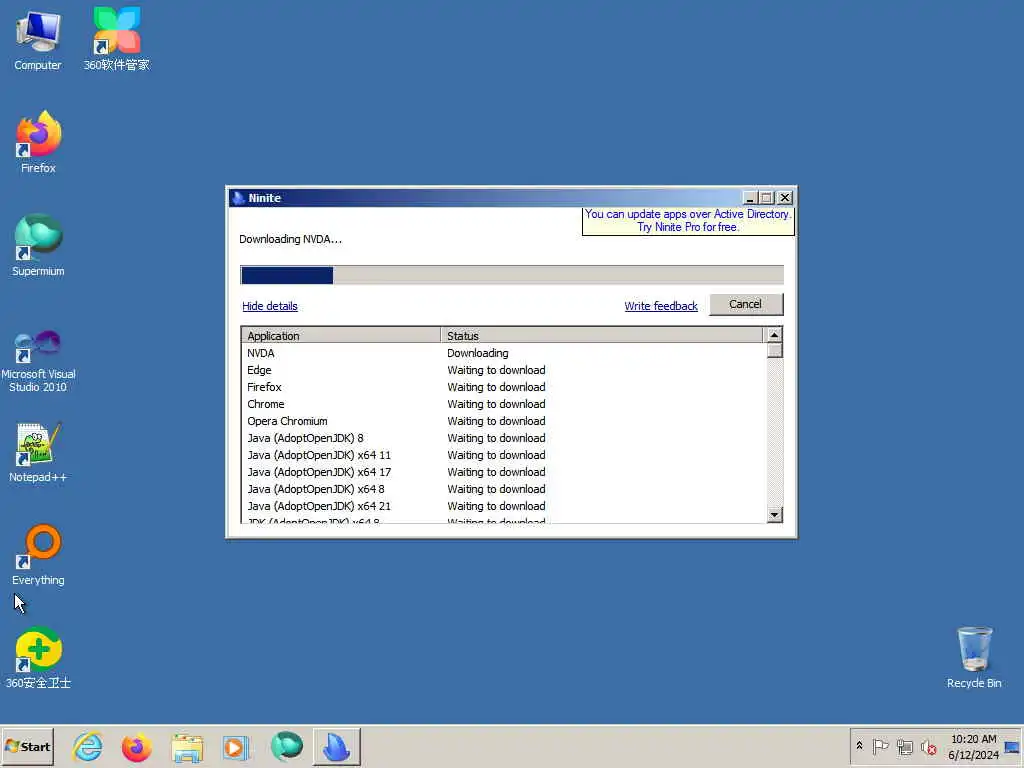
Task: Open muted volume tray icon
Action: [x=928, y=746]
